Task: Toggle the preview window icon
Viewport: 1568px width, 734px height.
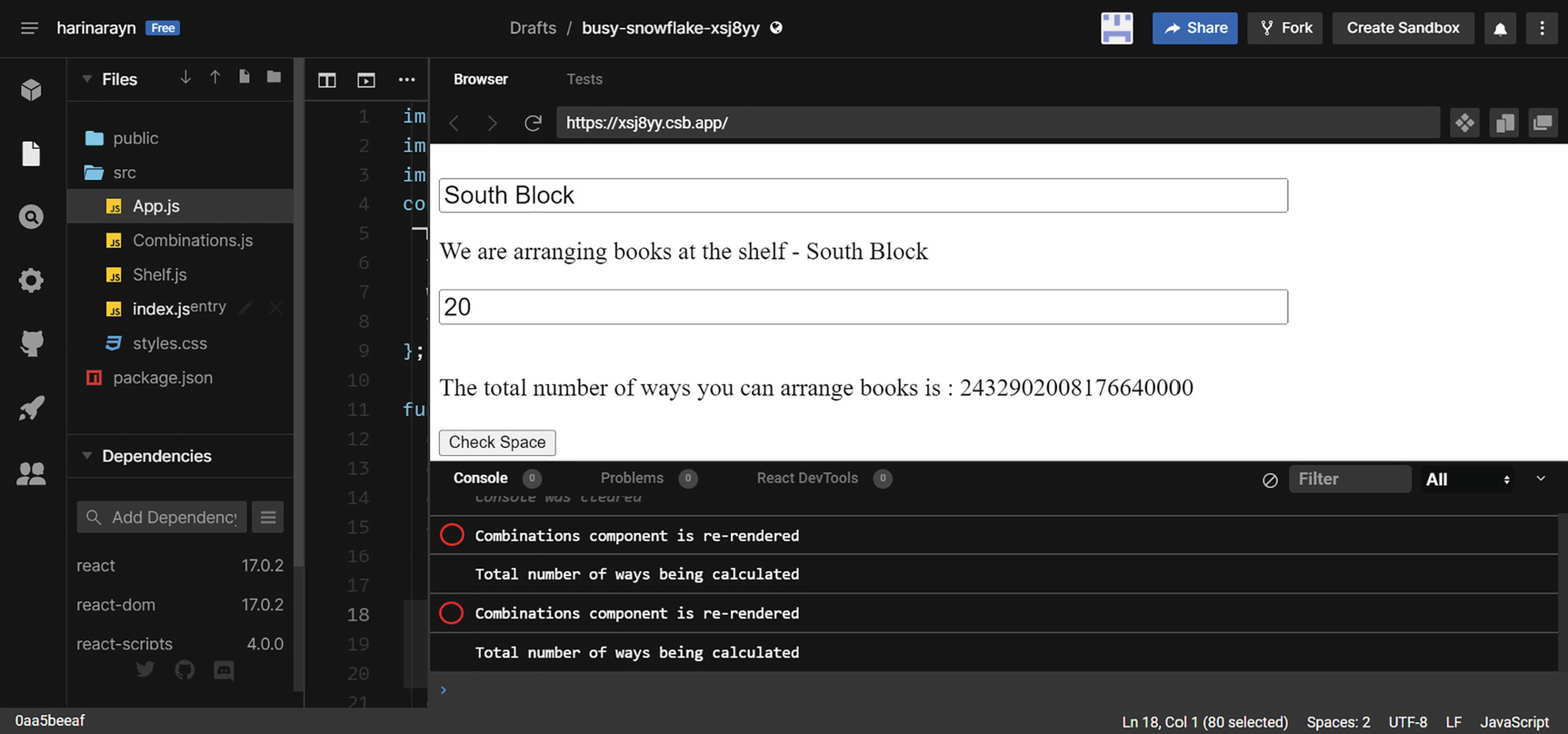Action: (366, 80)
